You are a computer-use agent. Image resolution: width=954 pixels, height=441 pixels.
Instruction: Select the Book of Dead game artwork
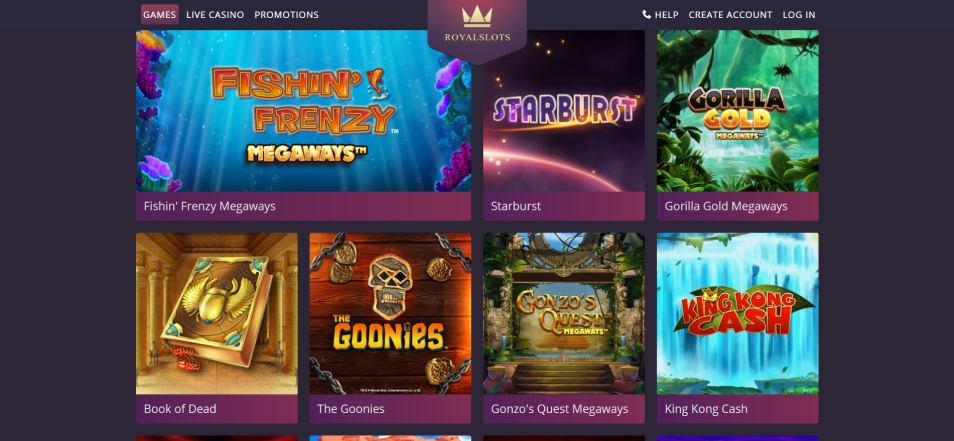coord(217,313)
